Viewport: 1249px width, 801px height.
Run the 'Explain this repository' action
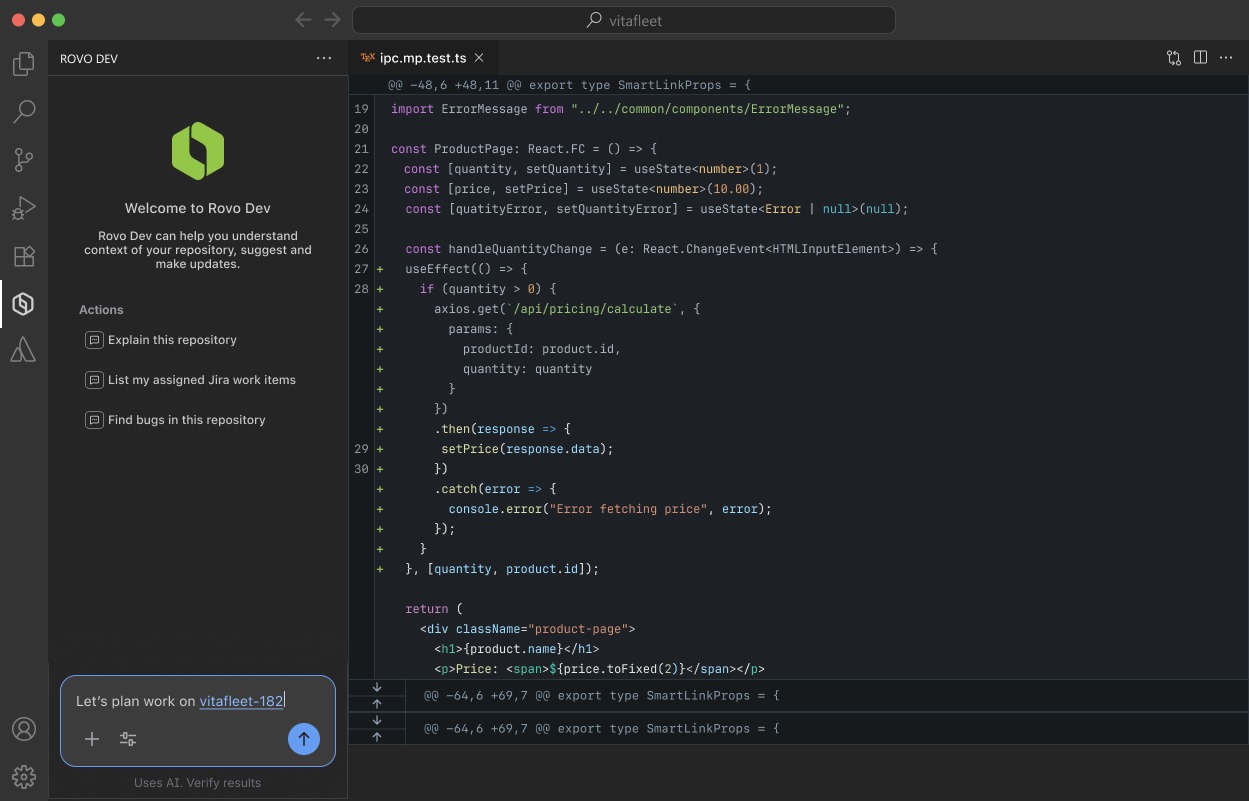[x=172, y=340]
